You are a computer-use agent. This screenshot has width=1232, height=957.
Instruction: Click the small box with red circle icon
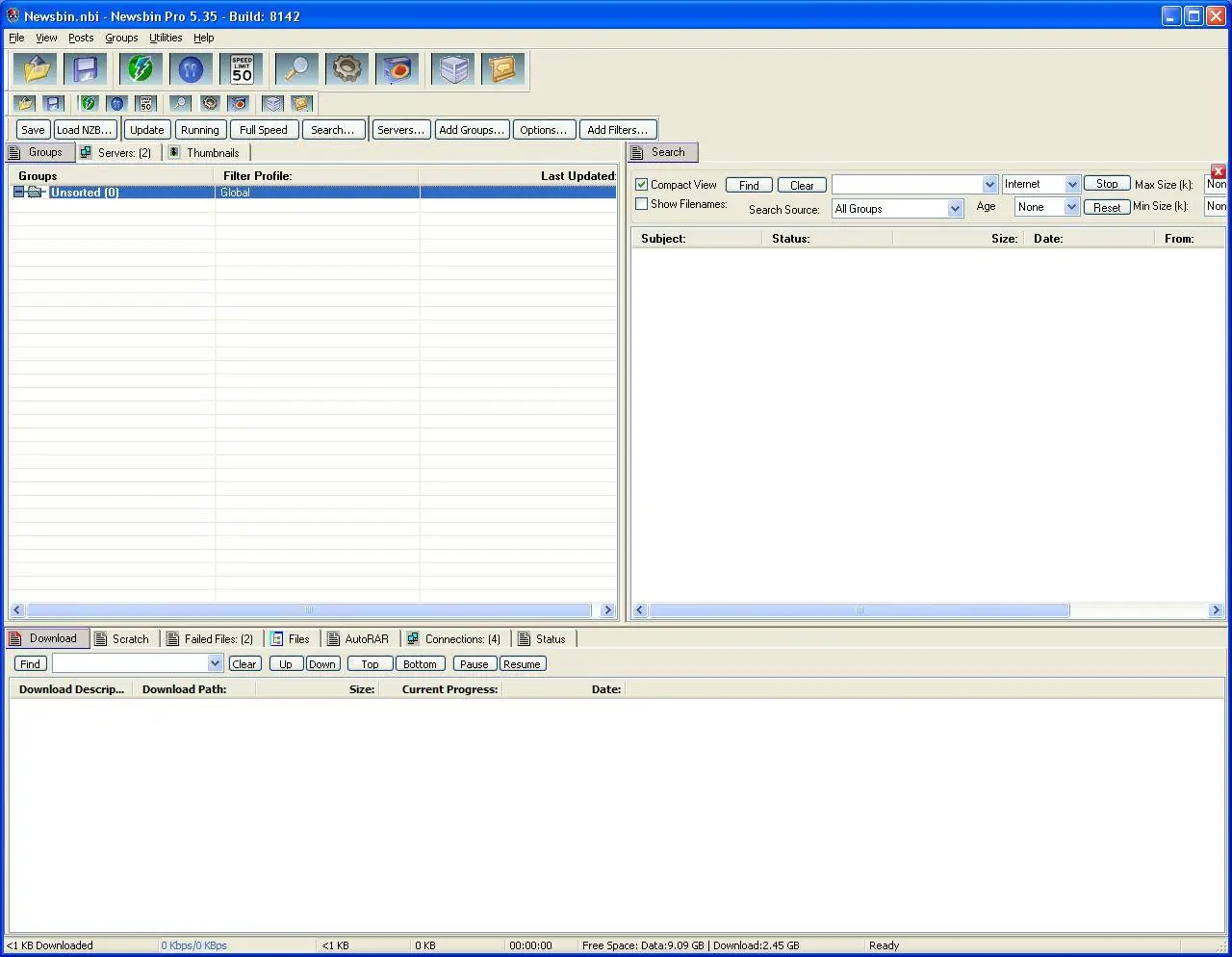tap(239, 103)
